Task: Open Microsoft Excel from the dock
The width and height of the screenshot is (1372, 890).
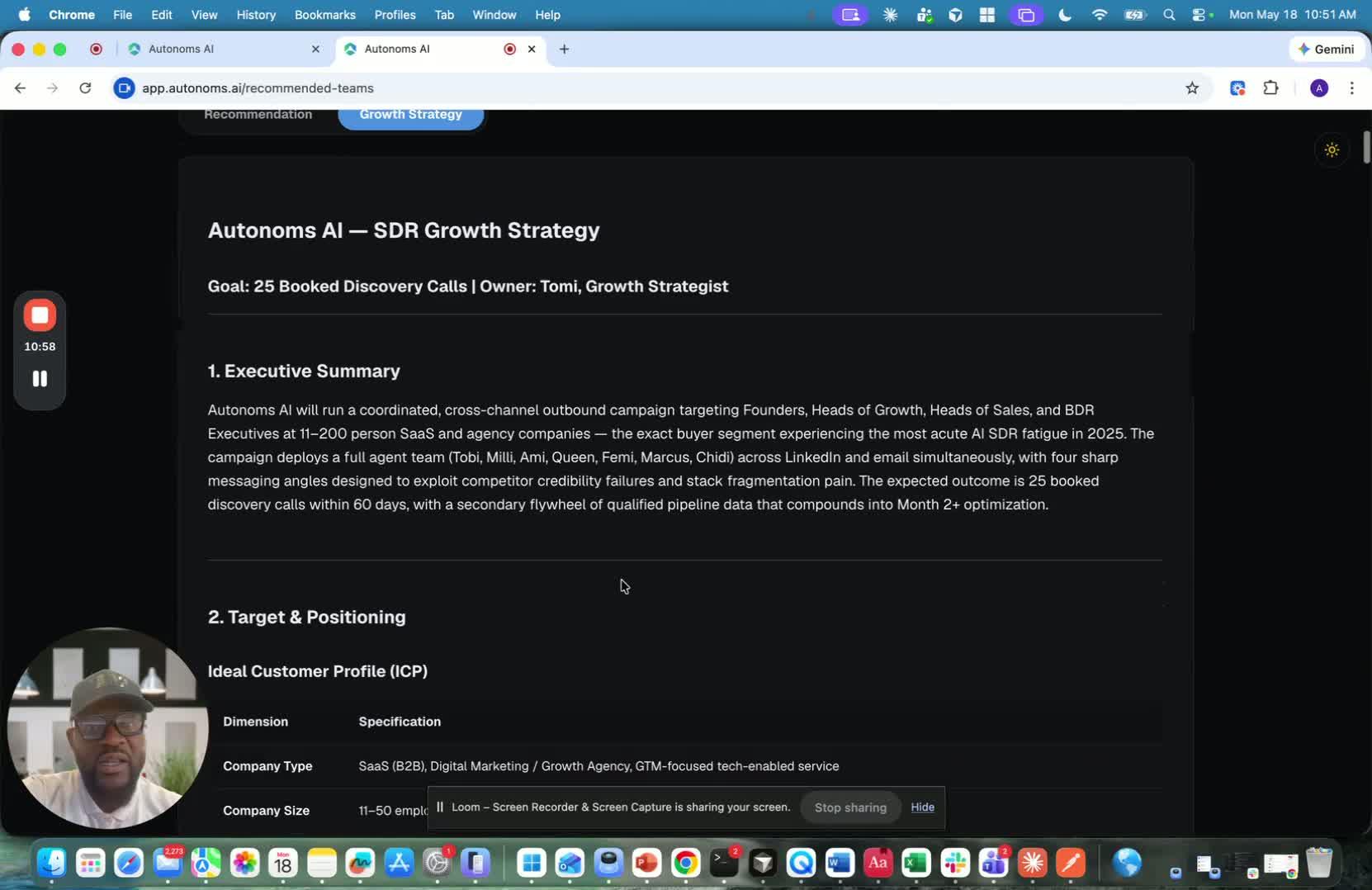Action: click(916, 864)
